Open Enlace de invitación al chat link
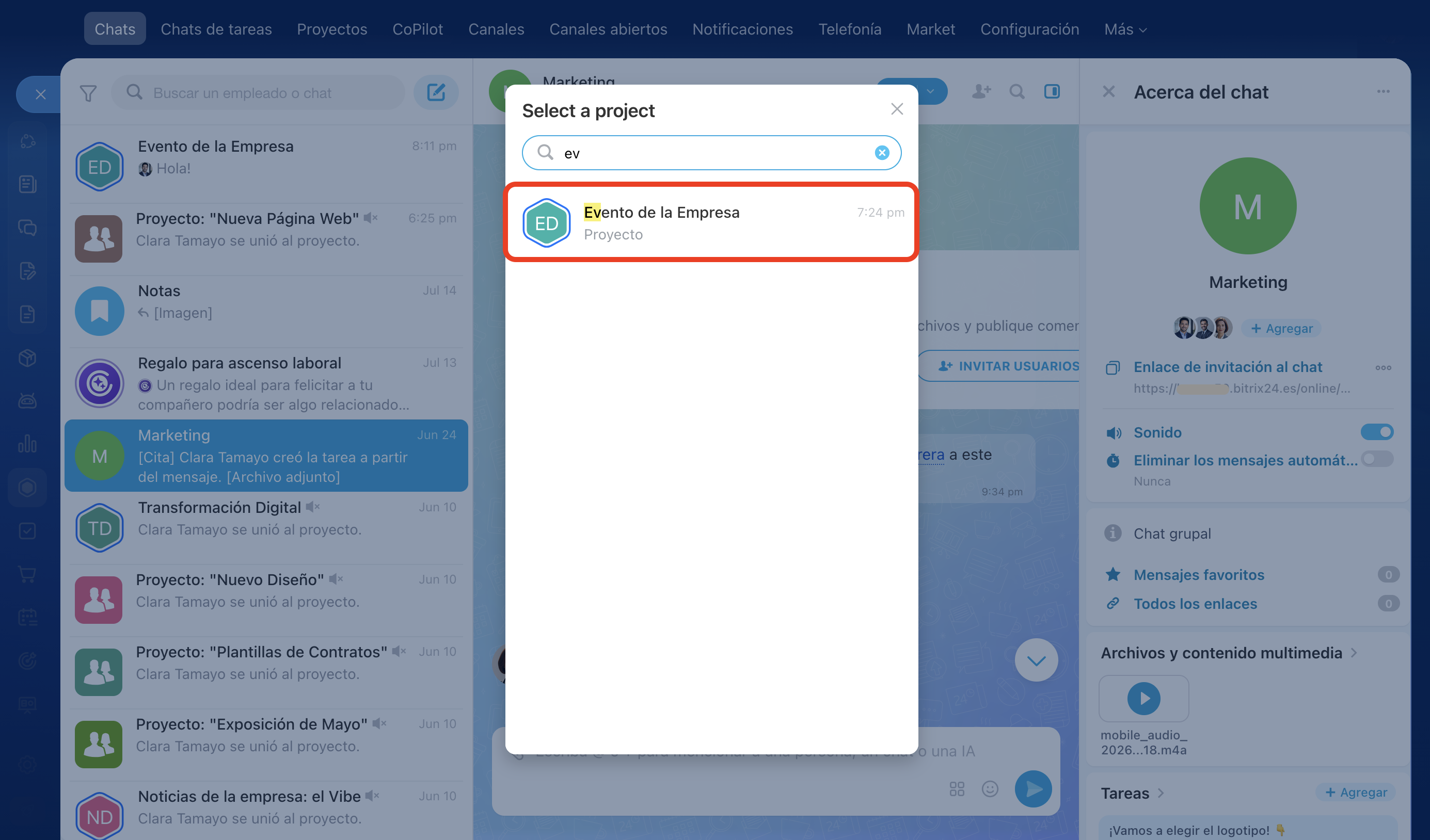 click(x=1228, y=367)
